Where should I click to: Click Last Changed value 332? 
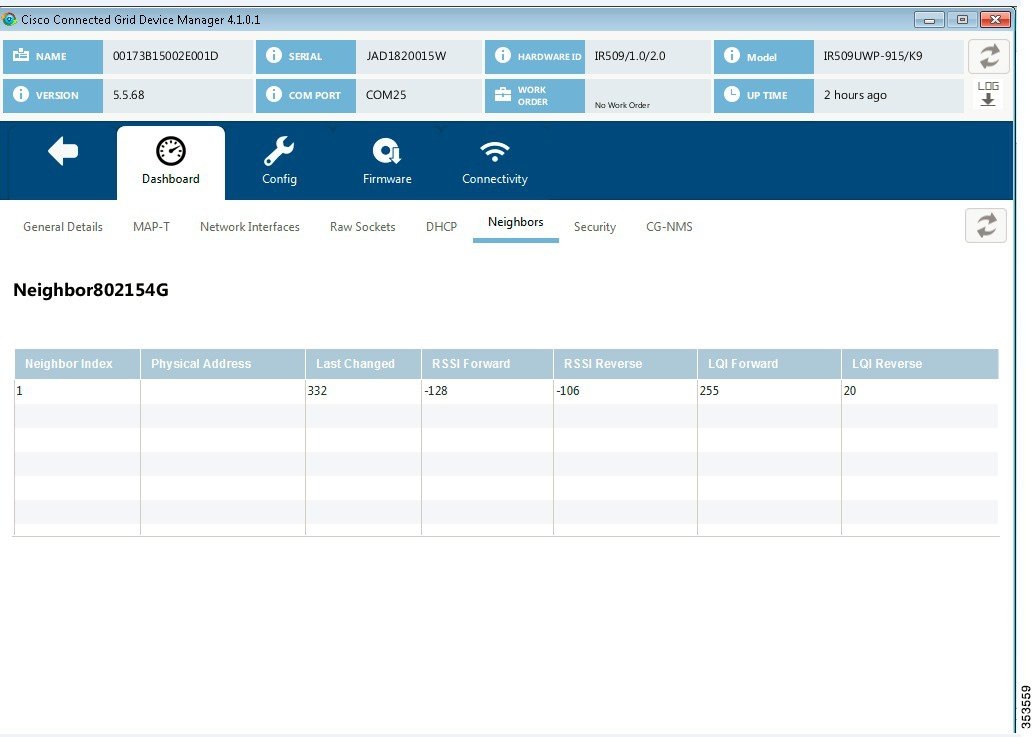(317, 391)
